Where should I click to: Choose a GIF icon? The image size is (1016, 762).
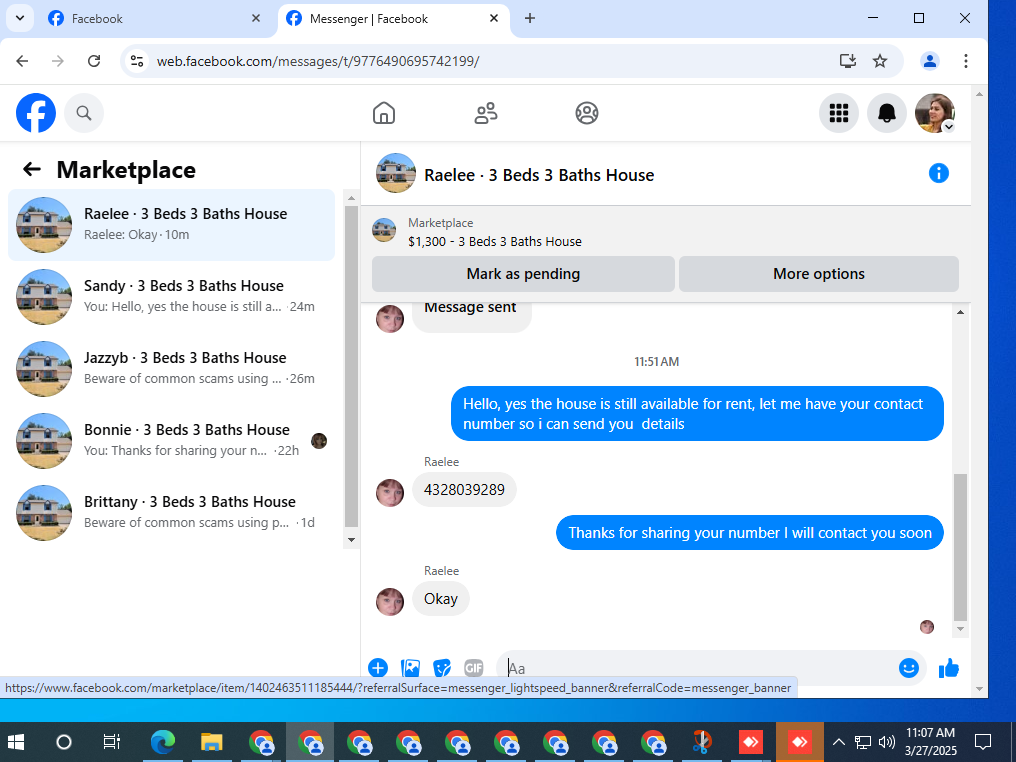pos(474,668)
